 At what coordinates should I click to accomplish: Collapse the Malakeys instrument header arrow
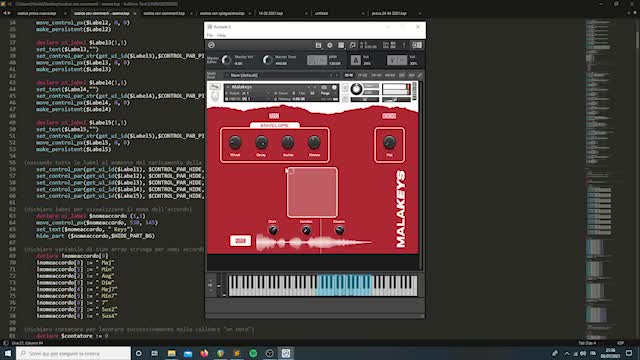coord(227,87)
